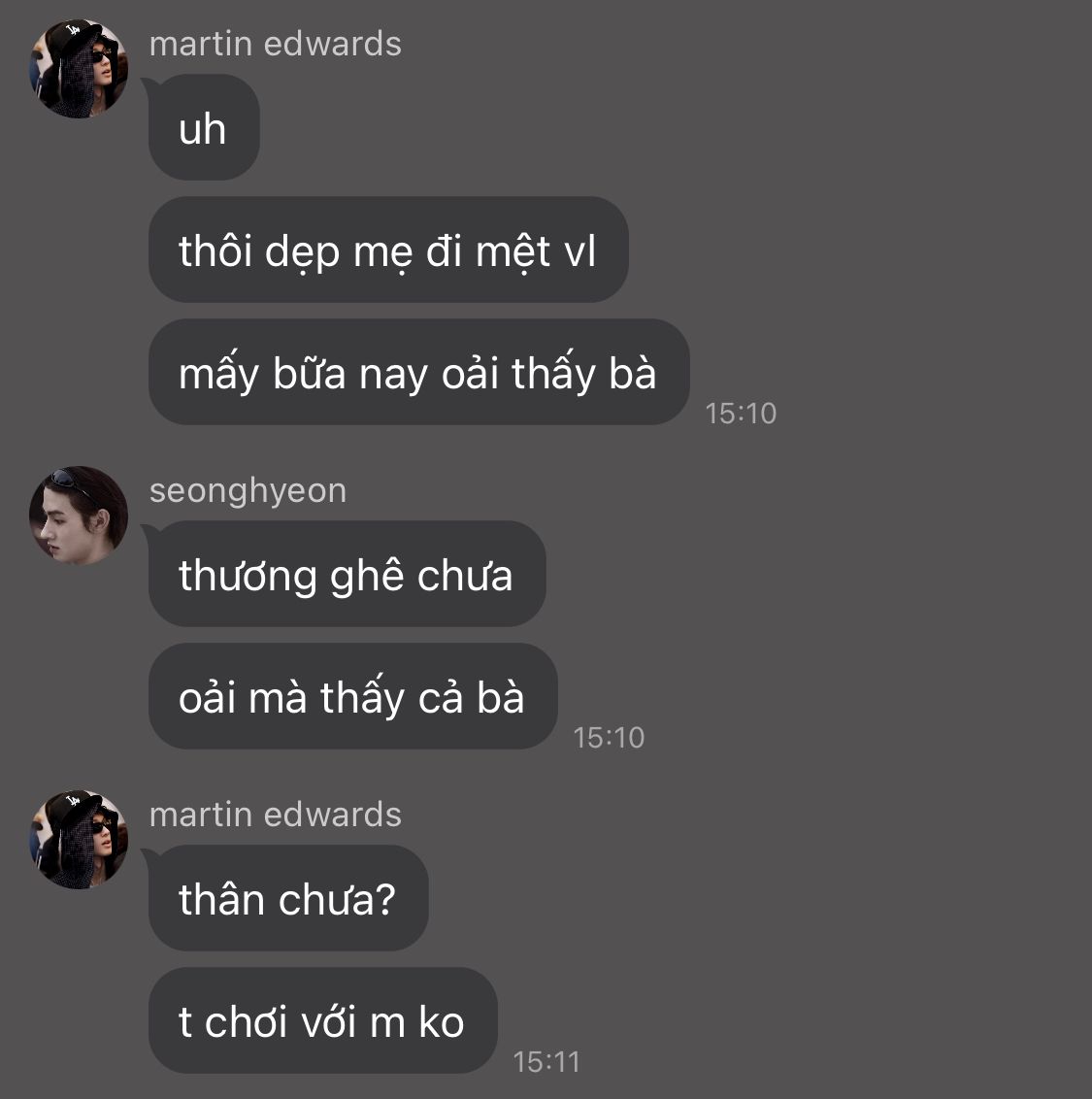The height and width of the screenshot is (1099, 1092).
Task: Tap the word 'ghê' in seonghyeon's message
Action: 367,578
